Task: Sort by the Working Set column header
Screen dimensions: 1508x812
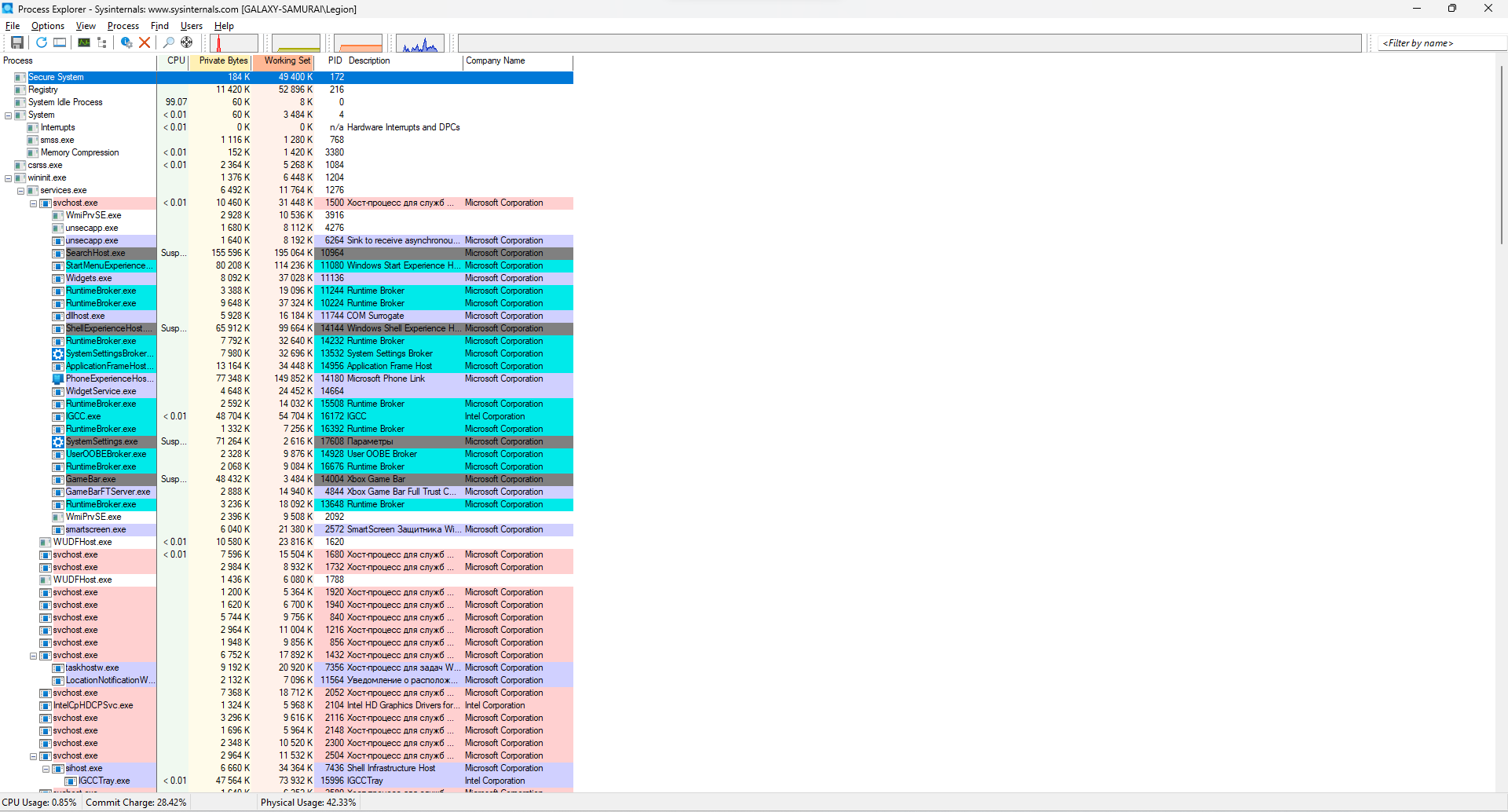Action: [283, 60]
